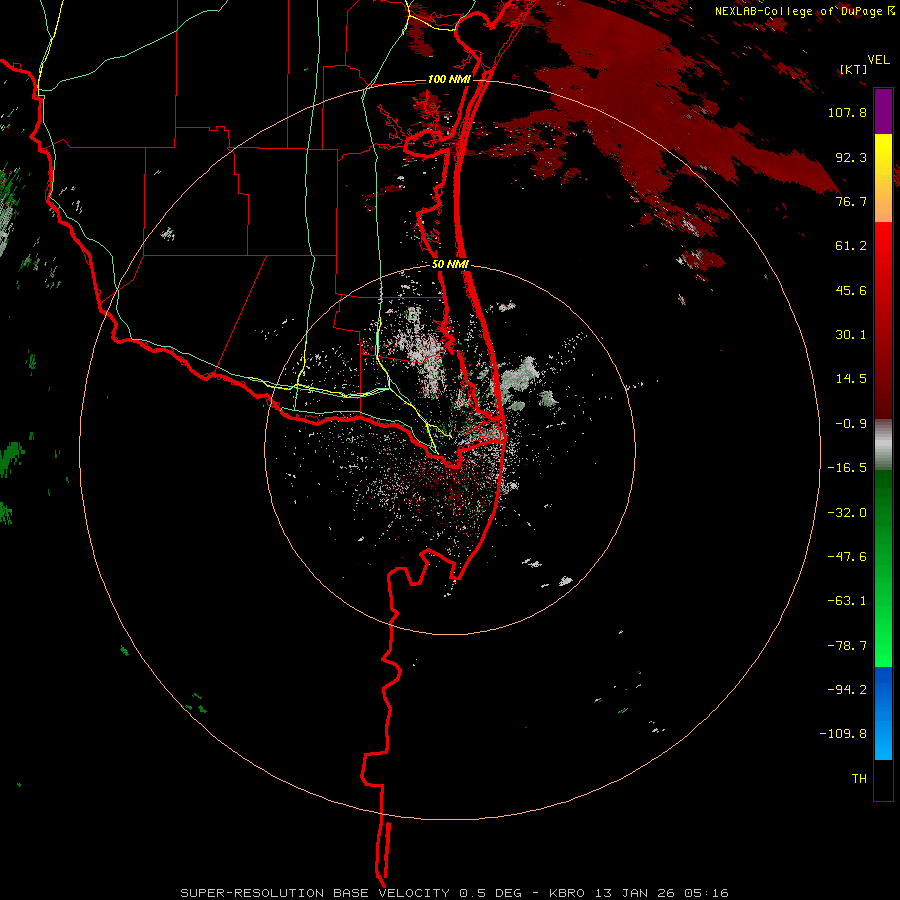Click the 30.1 legend value
The height and width of the screenshot is (900, 900).
coord(851,335)
